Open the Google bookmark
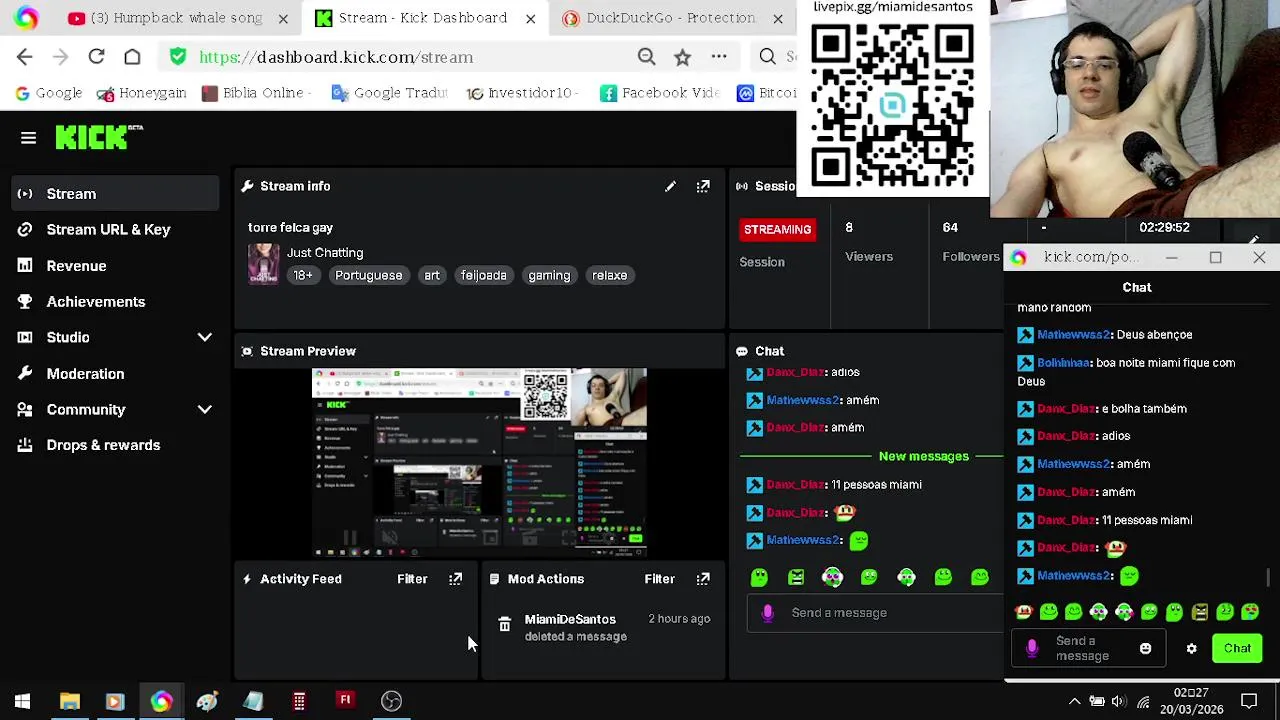The width and height of the screenshot is (1280, 720). point(48,93)
